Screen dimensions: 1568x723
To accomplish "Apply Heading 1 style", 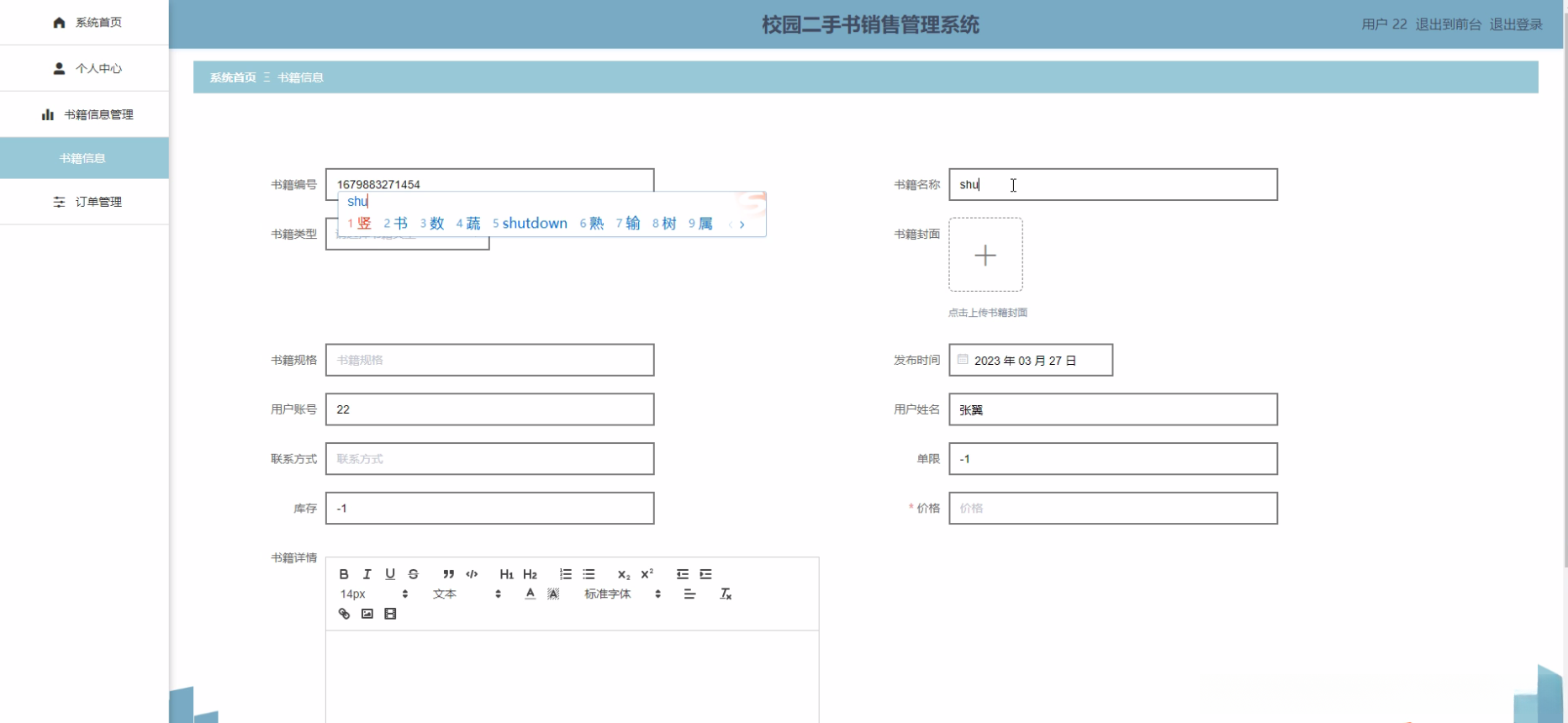I will (506, 574).
